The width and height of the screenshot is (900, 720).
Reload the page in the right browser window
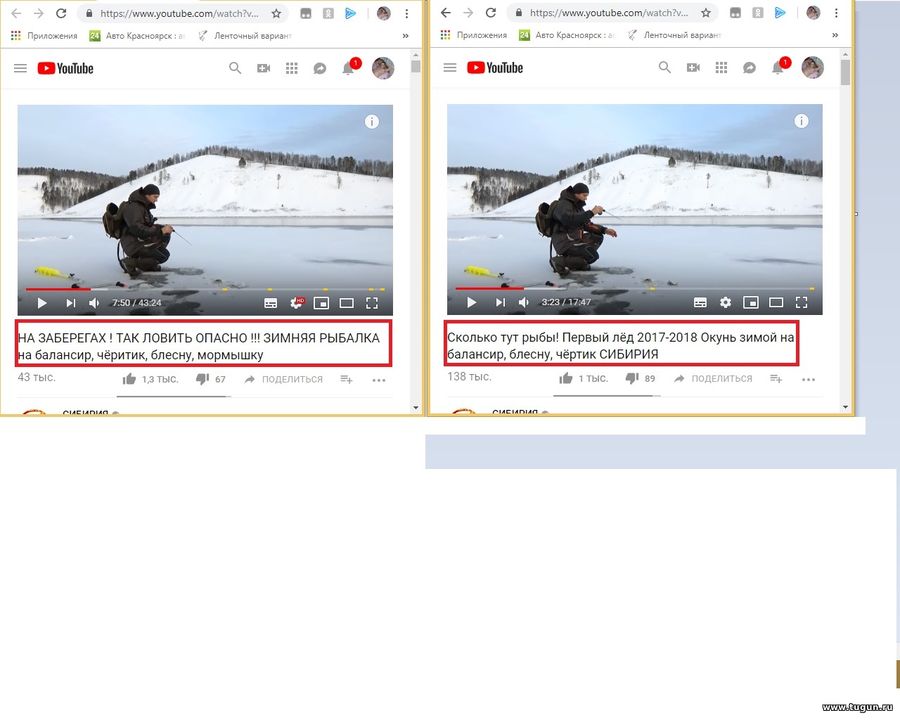tap(490, 13)
